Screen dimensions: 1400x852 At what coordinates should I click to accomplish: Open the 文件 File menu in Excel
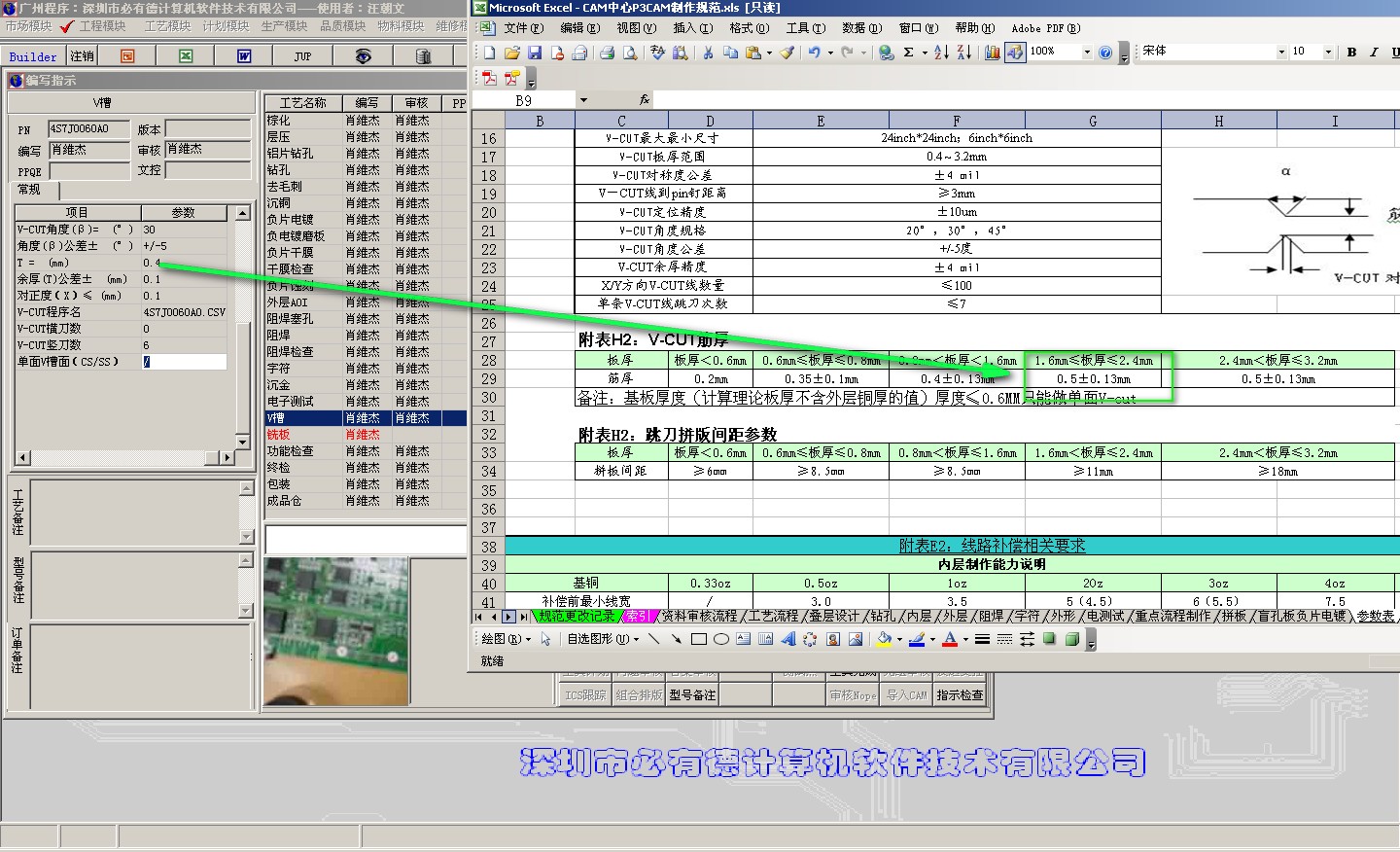click(x=523, y=28)
